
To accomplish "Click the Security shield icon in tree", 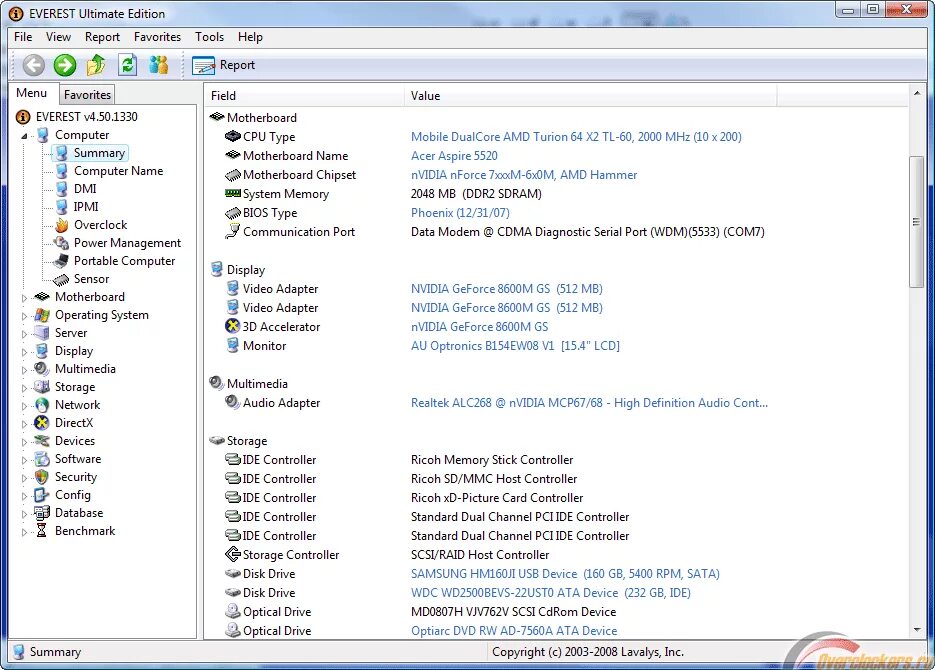I will click(42, 477).
